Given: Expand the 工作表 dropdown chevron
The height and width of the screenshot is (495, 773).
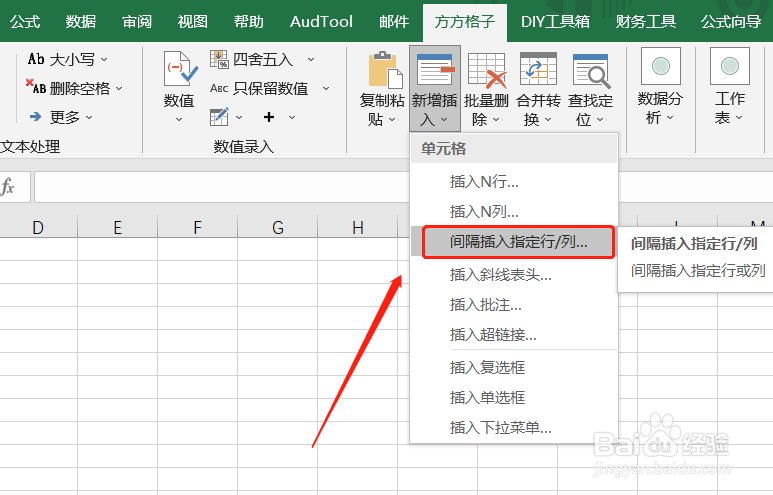Looking at the screenshot, I should click(x=739, y=117).
